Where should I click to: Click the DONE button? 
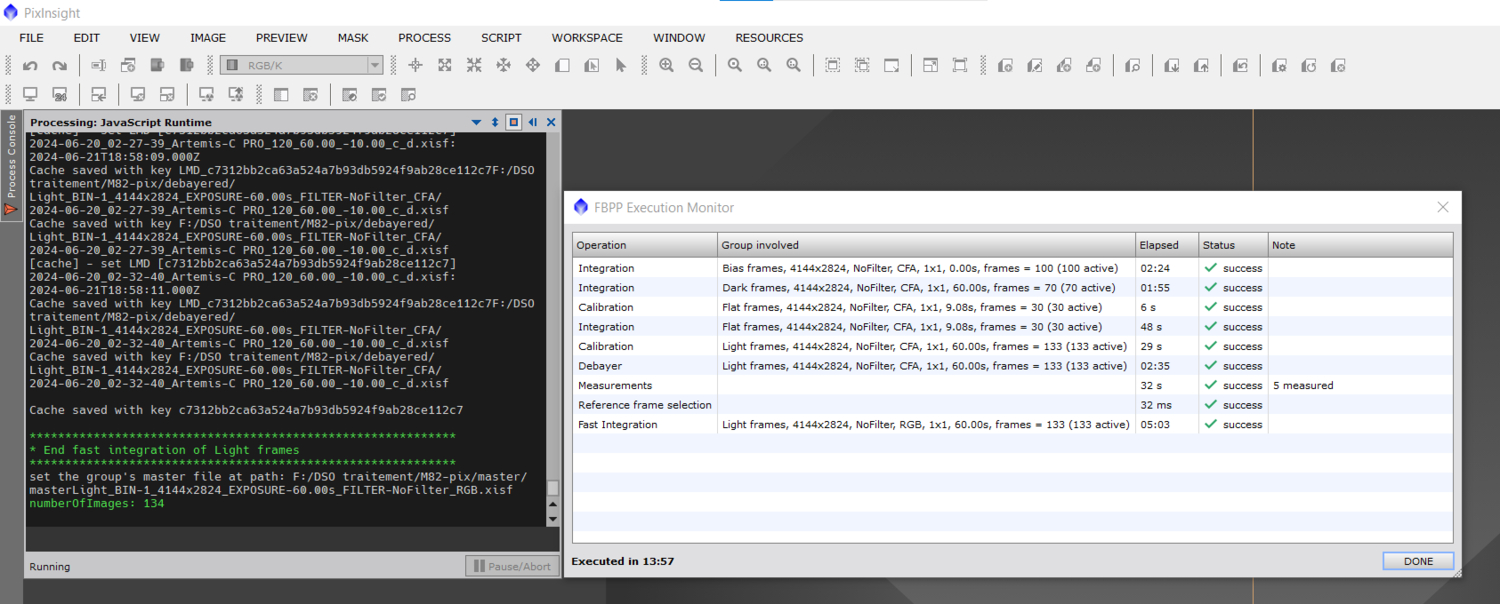(x=1418, y=561)
